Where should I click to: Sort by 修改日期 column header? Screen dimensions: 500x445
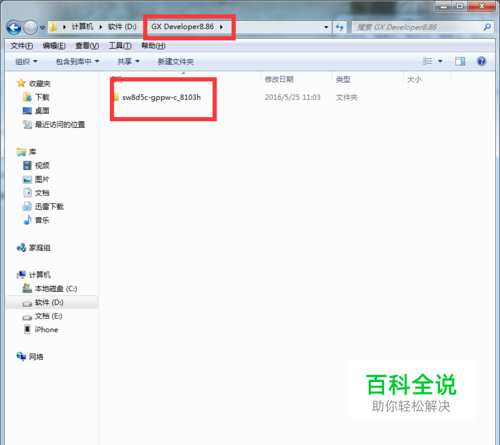(279, 79)
